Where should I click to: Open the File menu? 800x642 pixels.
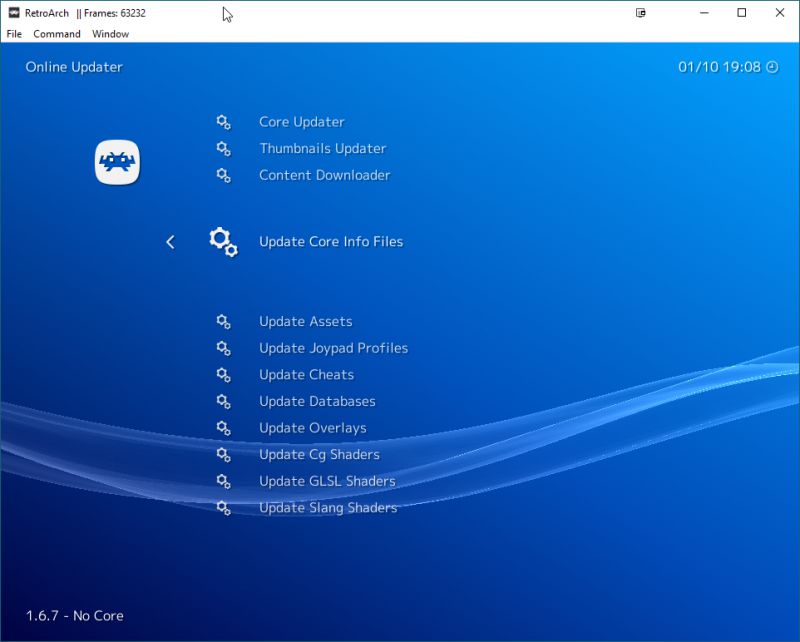[14, 33]
